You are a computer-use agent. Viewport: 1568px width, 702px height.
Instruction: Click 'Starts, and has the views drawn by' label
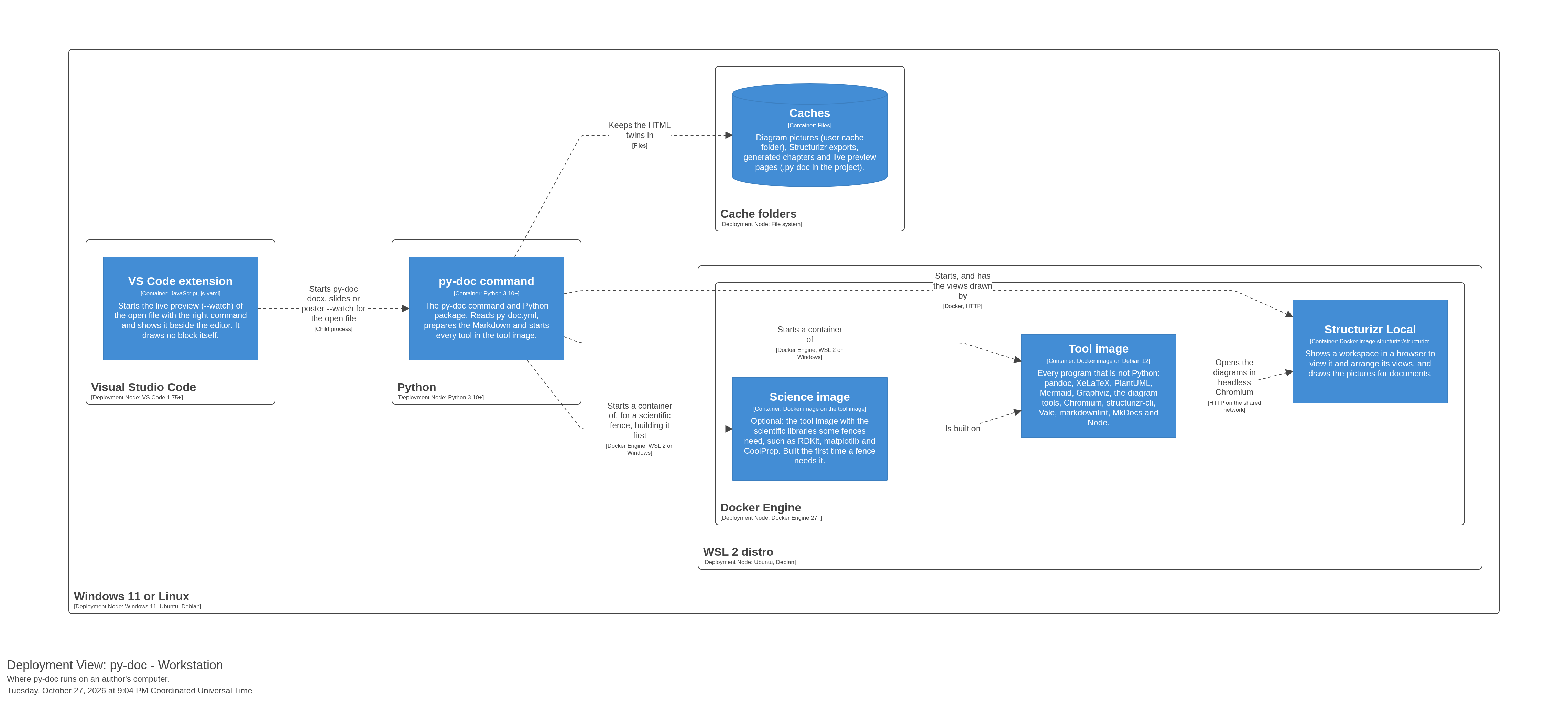[962, 285]
